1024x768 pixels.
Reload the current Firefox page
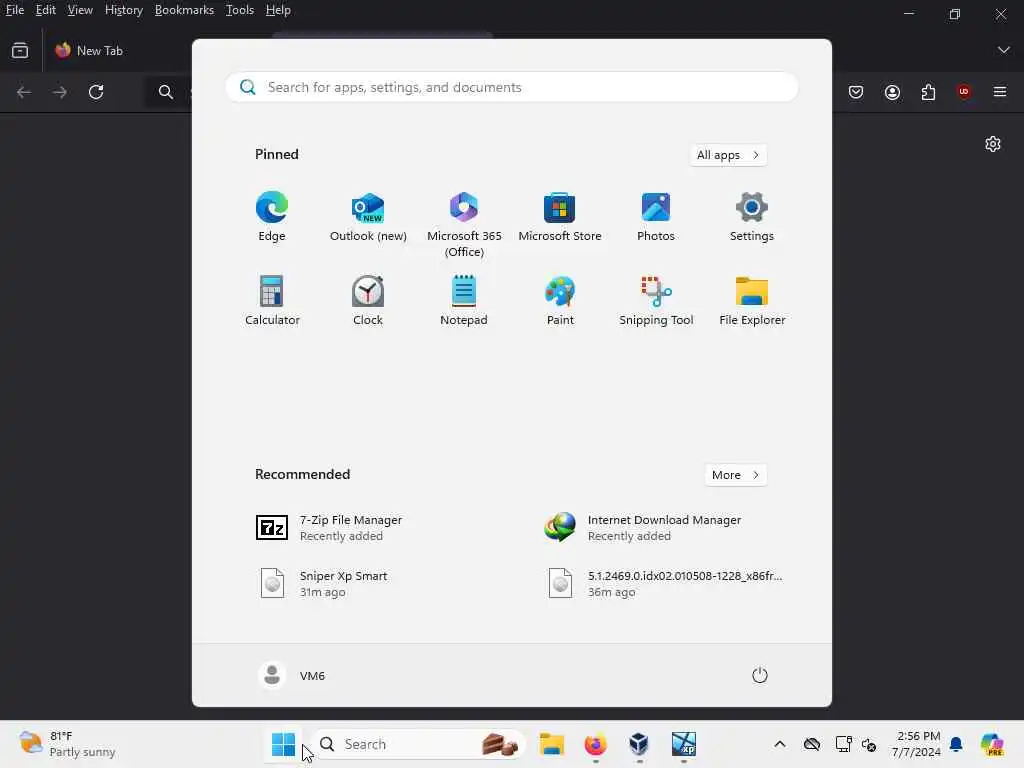tap(96, 92)
